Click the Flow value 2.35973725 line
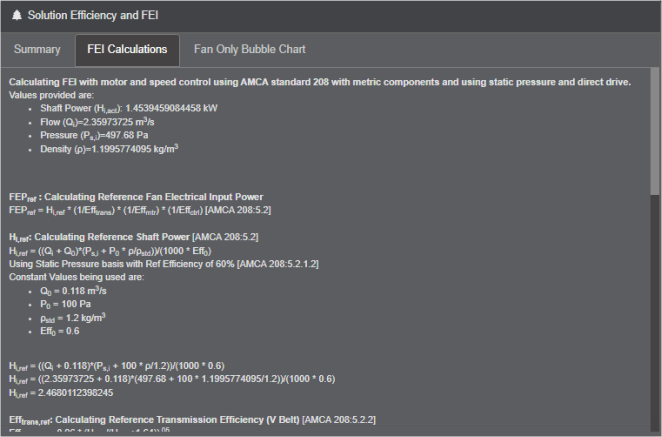 pyautogui.click(x=97, y=122)
